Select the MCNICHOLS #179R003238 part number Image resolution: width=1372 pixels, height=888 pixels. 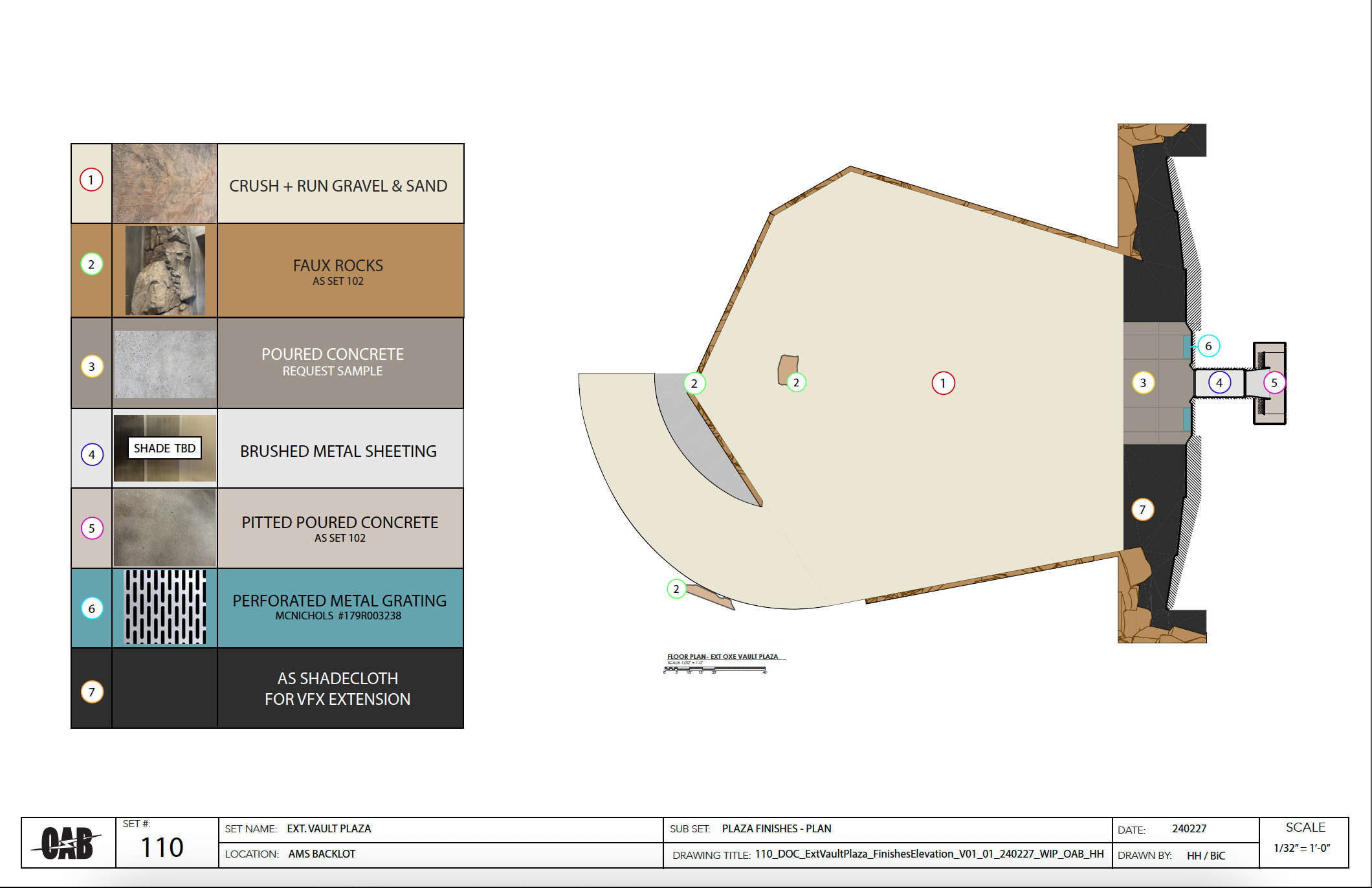click(338, 616)
